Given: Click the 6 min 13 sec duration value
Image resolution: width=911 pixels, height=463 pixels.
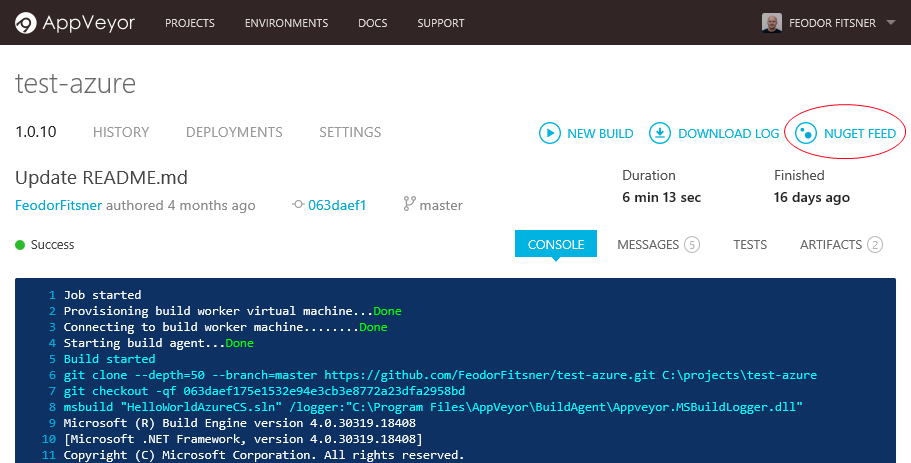Looking at the screenshot, I should pyautogui.click(x=662, y=198).
